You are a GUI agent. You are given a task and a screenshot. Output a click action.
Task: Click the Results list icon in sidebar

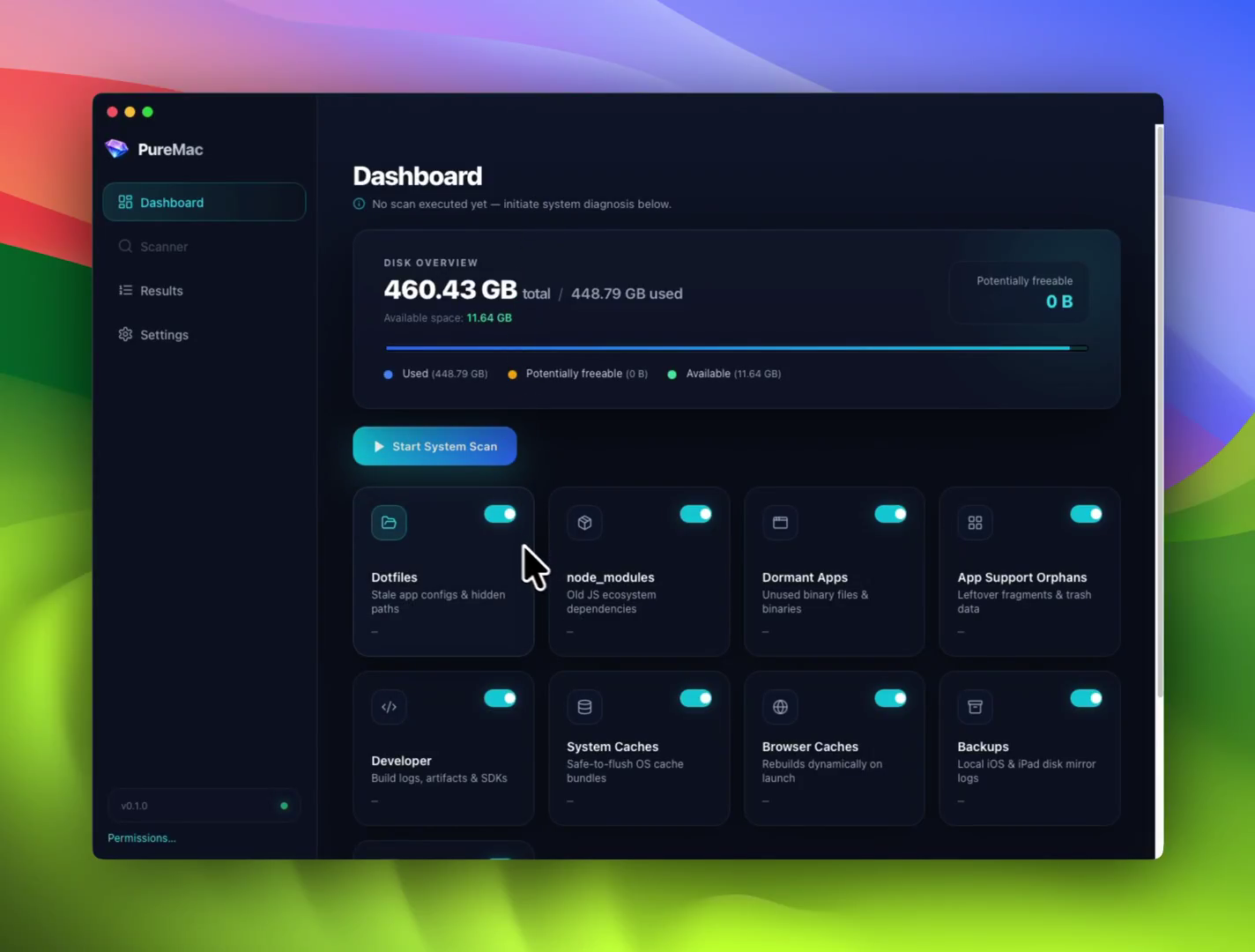click(125, 290)
